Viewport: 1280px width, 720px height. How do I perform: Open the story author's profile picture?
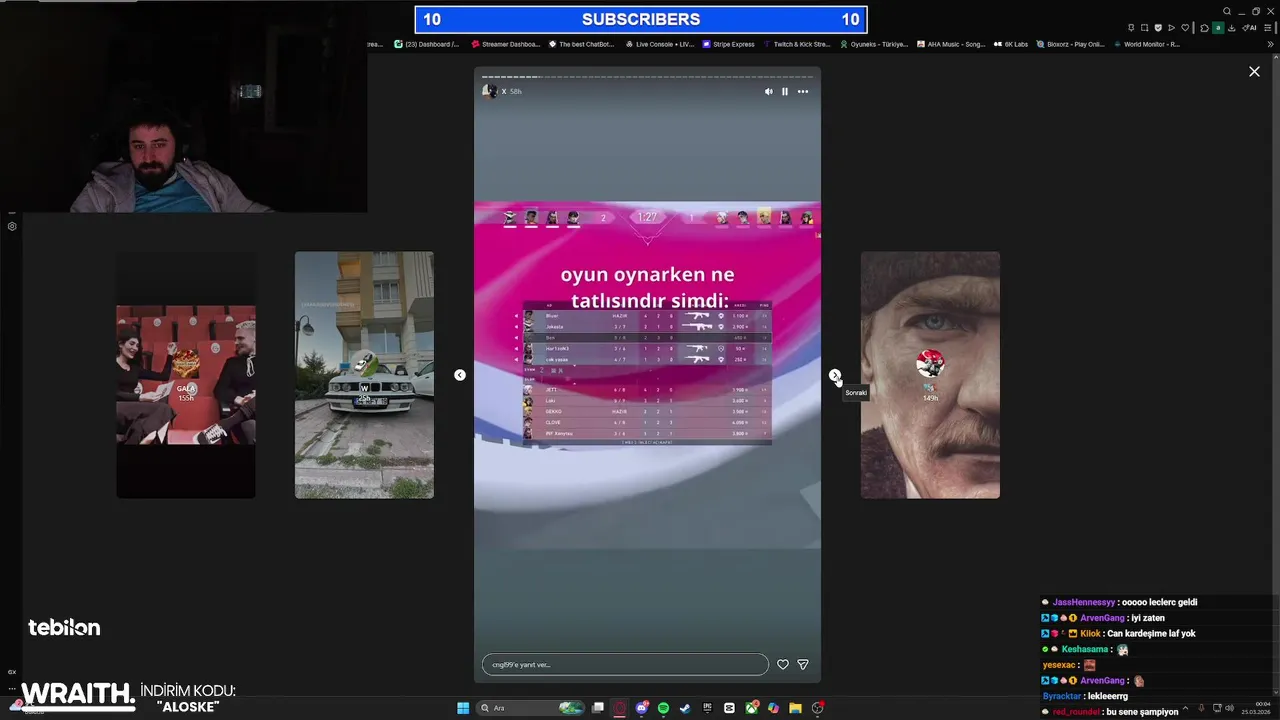click(x=489, y=91)
